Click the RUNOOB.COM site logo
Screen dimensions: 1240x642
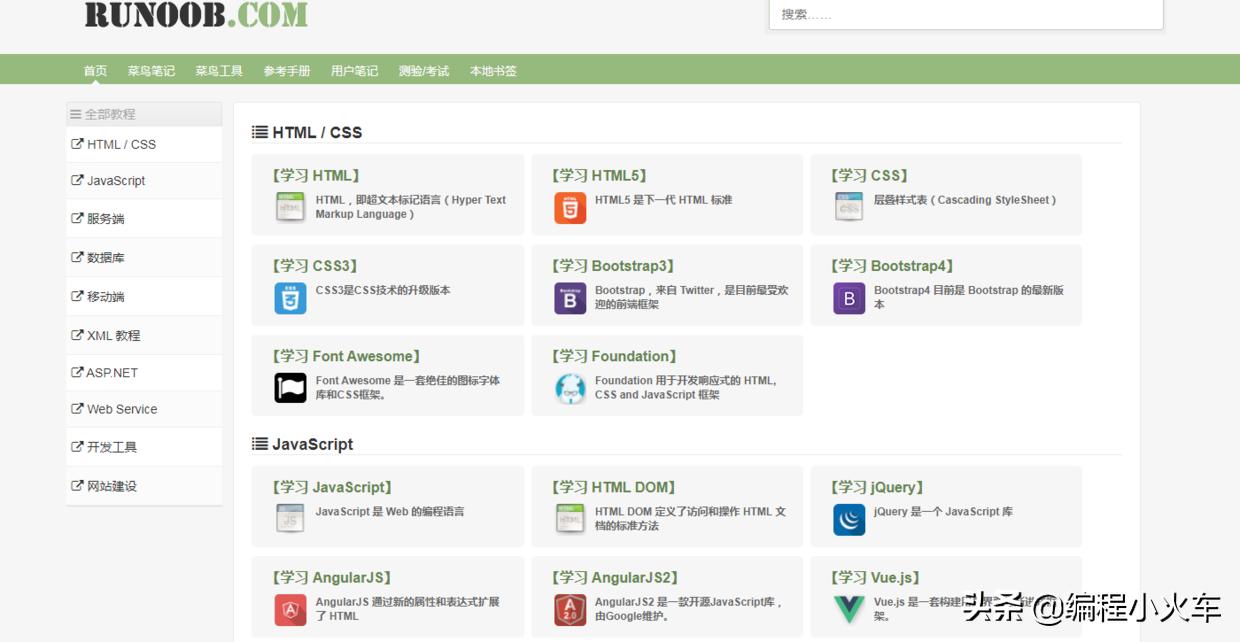click(196, 14)
